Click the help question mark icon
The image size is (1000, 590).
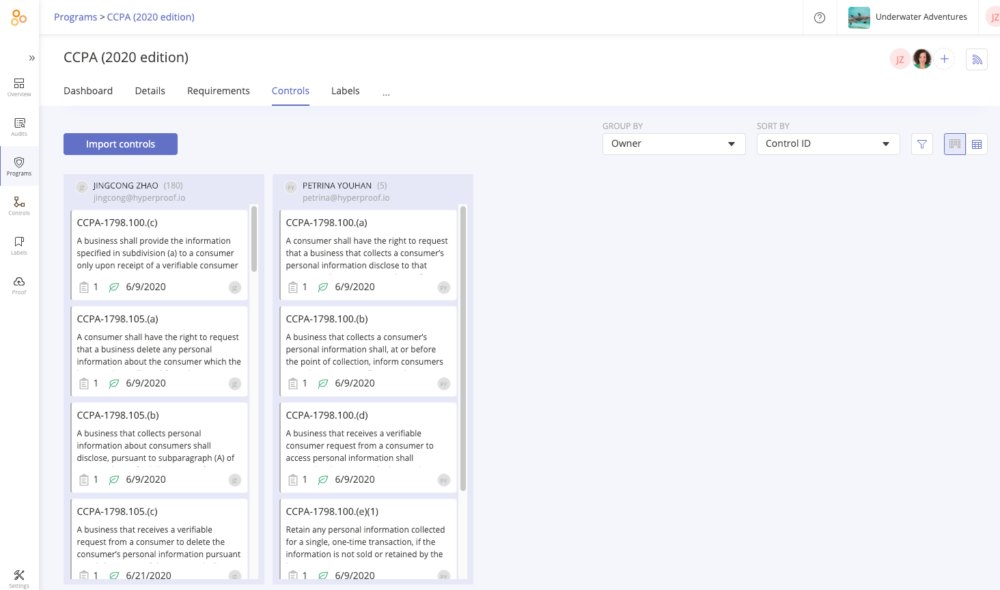820,17
